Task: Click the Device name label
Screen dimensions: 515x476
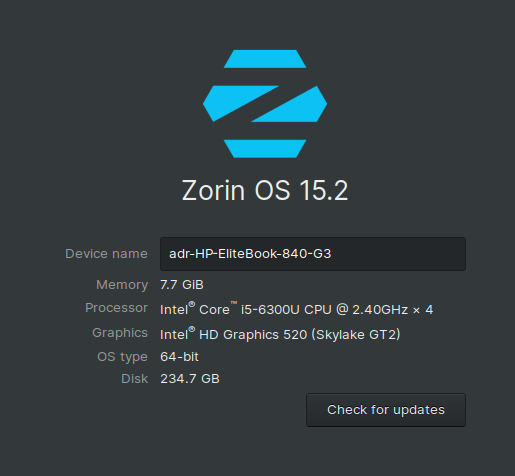Action: 106,254
